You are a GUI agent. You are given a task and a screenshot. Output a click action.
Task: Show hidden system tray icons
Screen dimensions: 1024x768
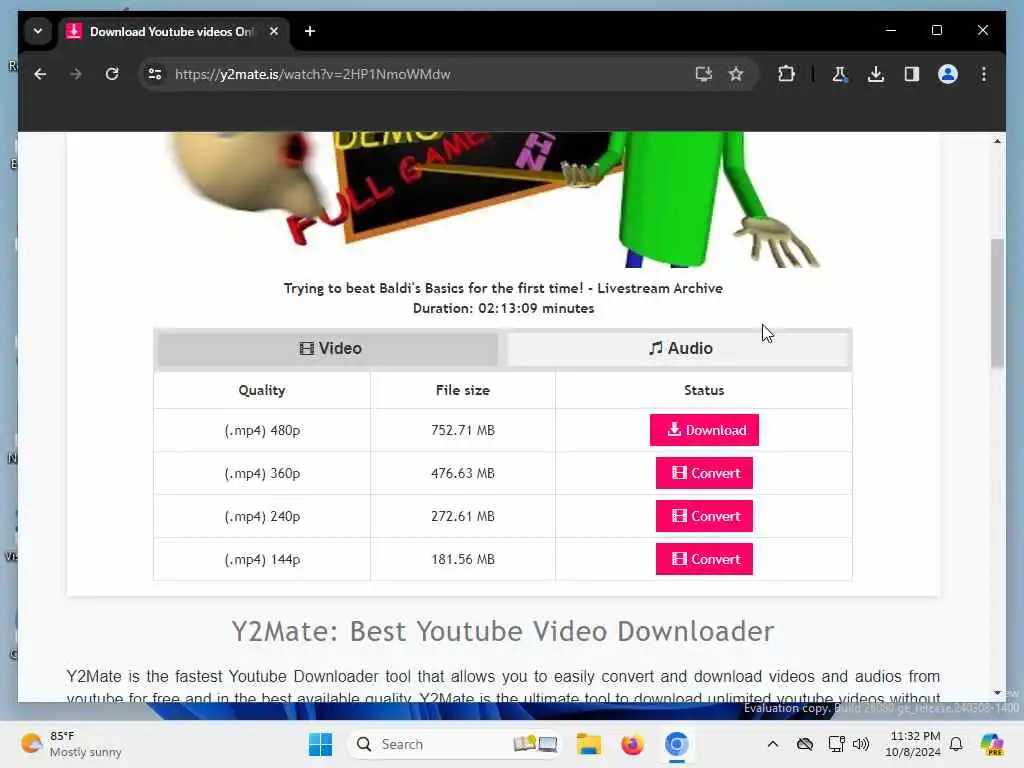773,744
